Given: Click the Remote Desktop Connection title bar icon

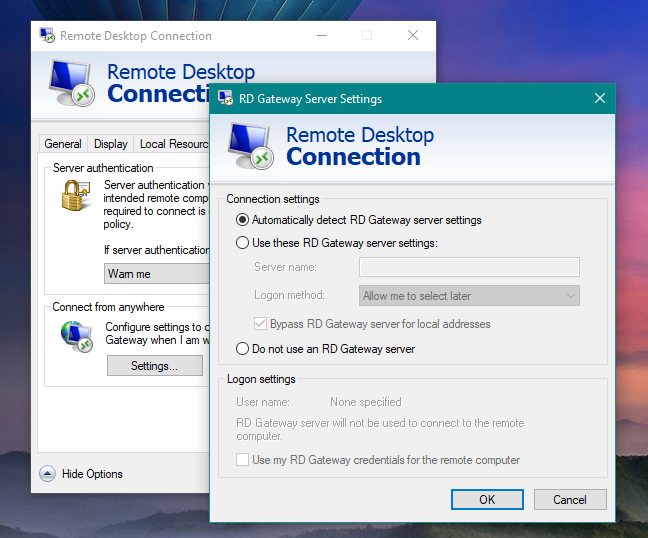Looking at the screenshot, I should click(x=47, y=35).
